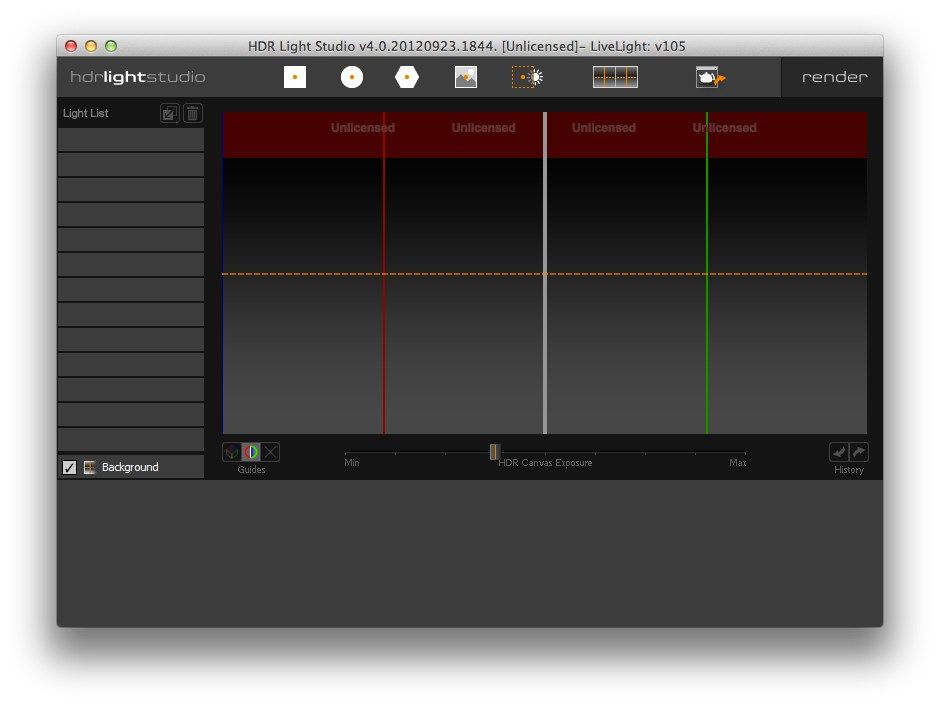
Task: Click the Min end of exposure slider
Action: tap(352, 463)
